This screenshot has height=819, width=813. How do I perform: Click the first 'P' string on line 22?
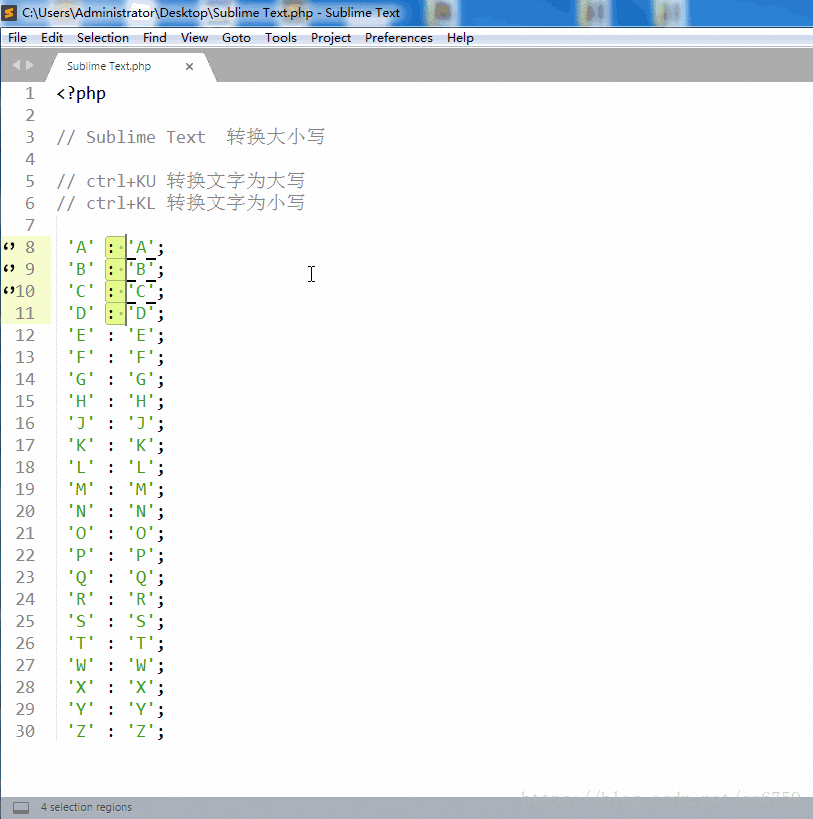(x=81, y=555)
